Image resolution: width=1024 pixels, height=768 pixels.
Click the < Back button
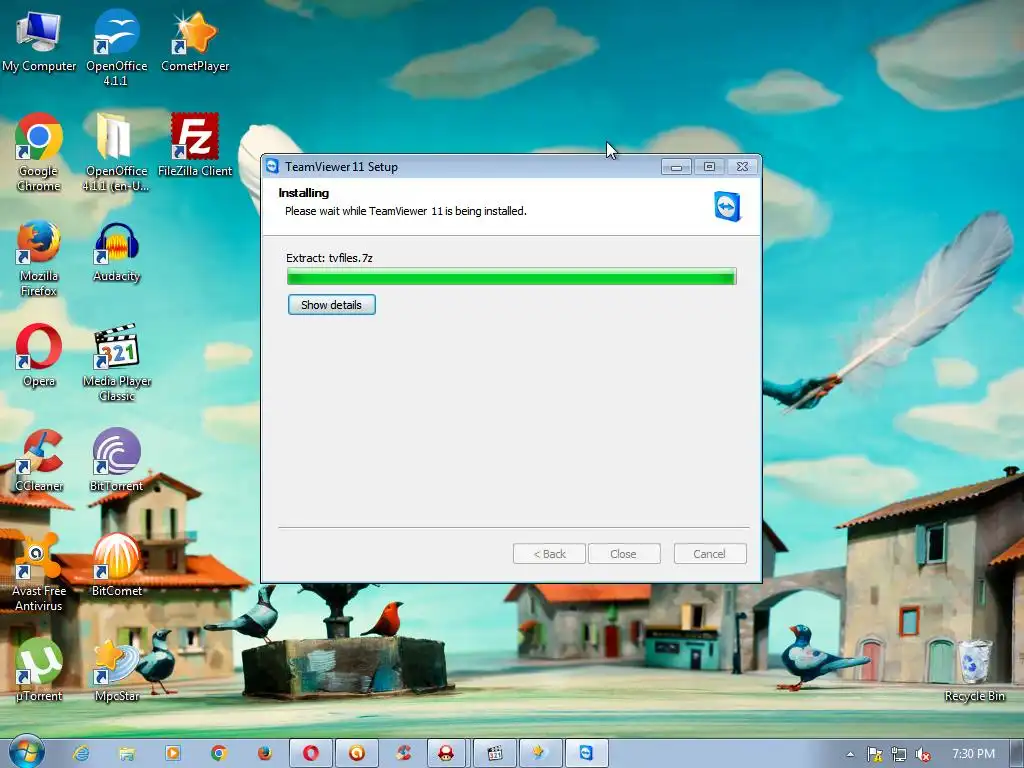549,554
